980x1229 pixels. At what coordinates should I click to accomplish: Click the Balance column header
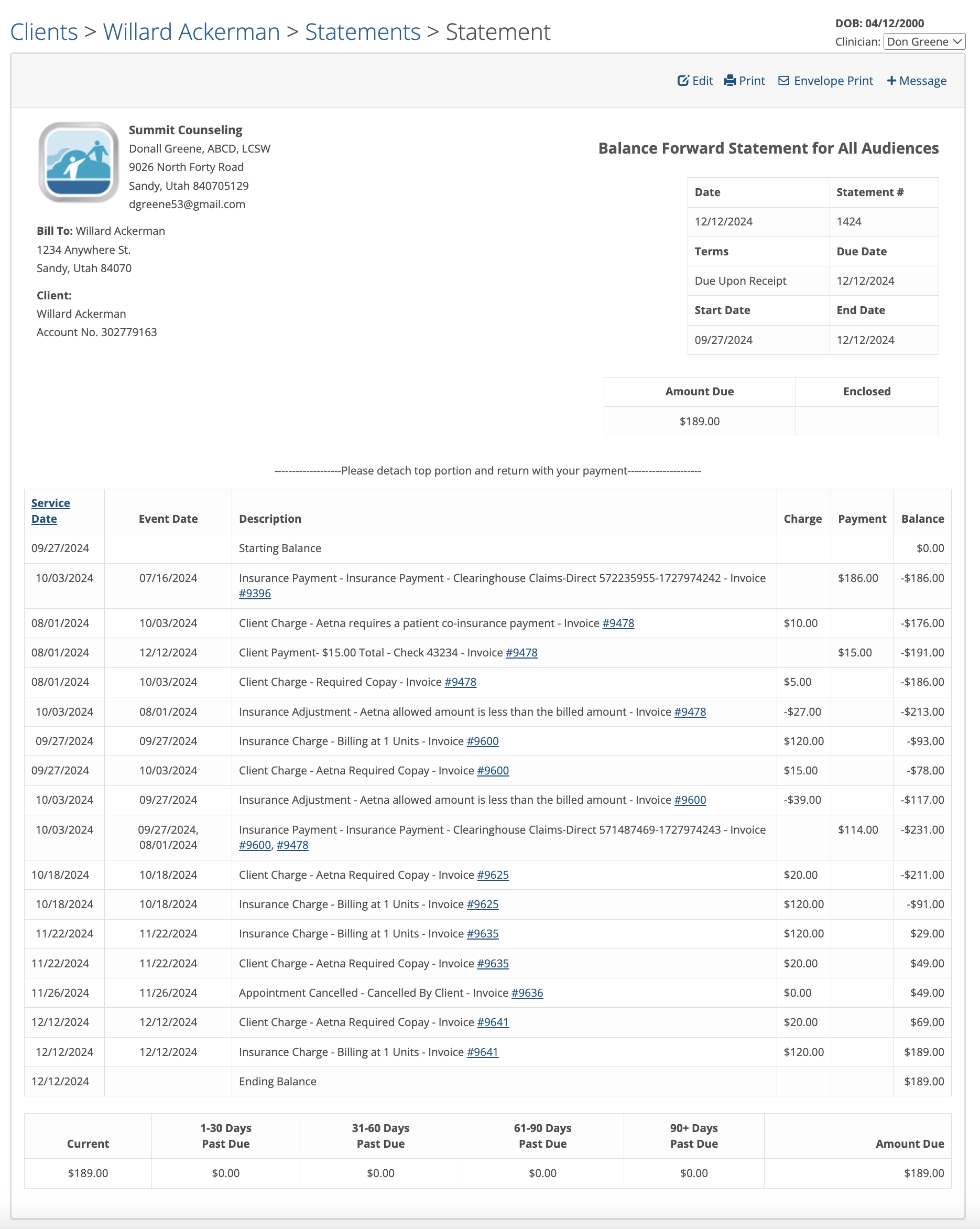(x=922, y=519)
